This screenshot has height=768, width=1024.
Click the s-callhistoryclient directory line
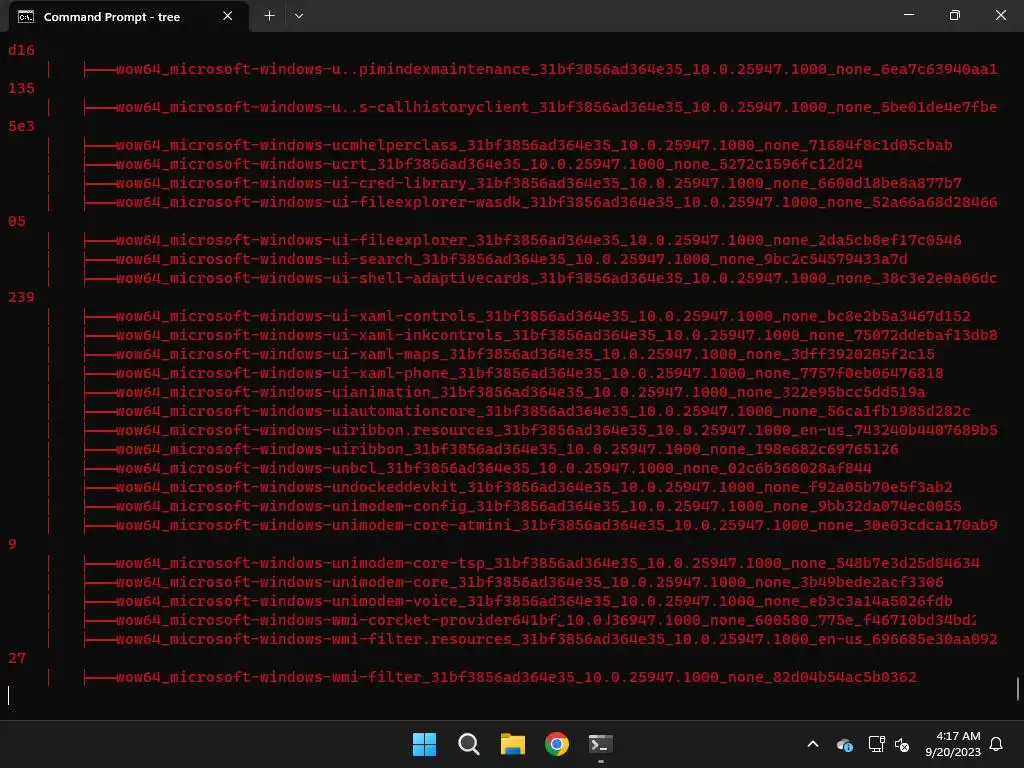pos(556,107)
